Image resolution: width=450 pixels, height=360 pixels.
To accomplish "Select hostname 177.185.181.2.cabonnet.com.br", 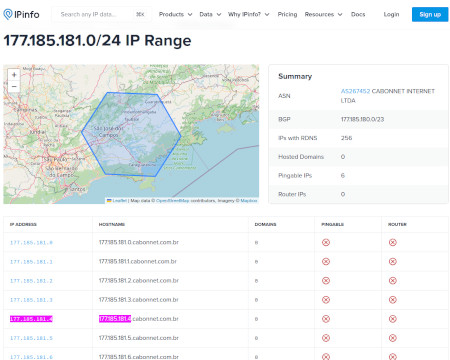I will click(139, 280).
